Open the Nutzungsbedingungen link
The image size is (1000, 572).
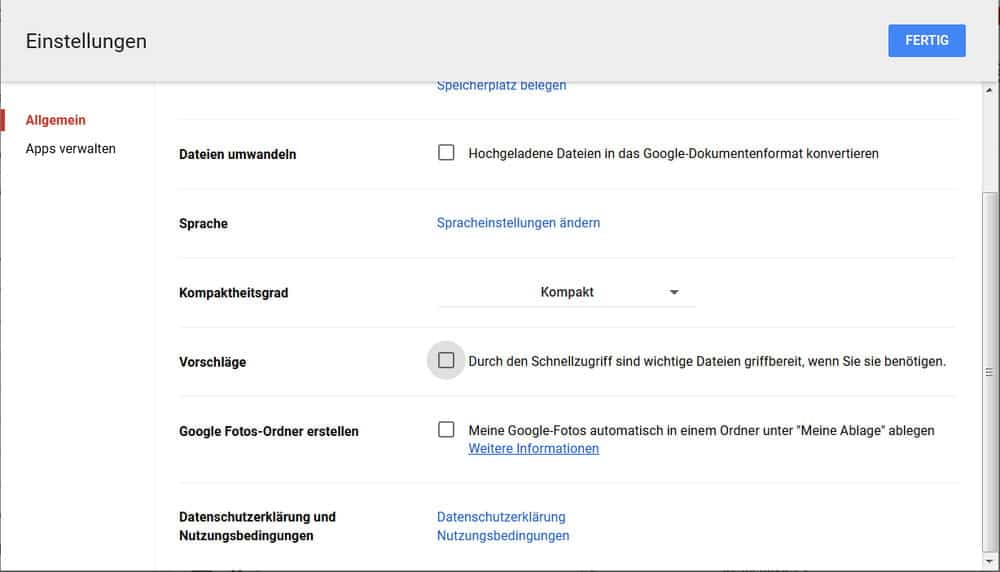click(x=503, y=536)
